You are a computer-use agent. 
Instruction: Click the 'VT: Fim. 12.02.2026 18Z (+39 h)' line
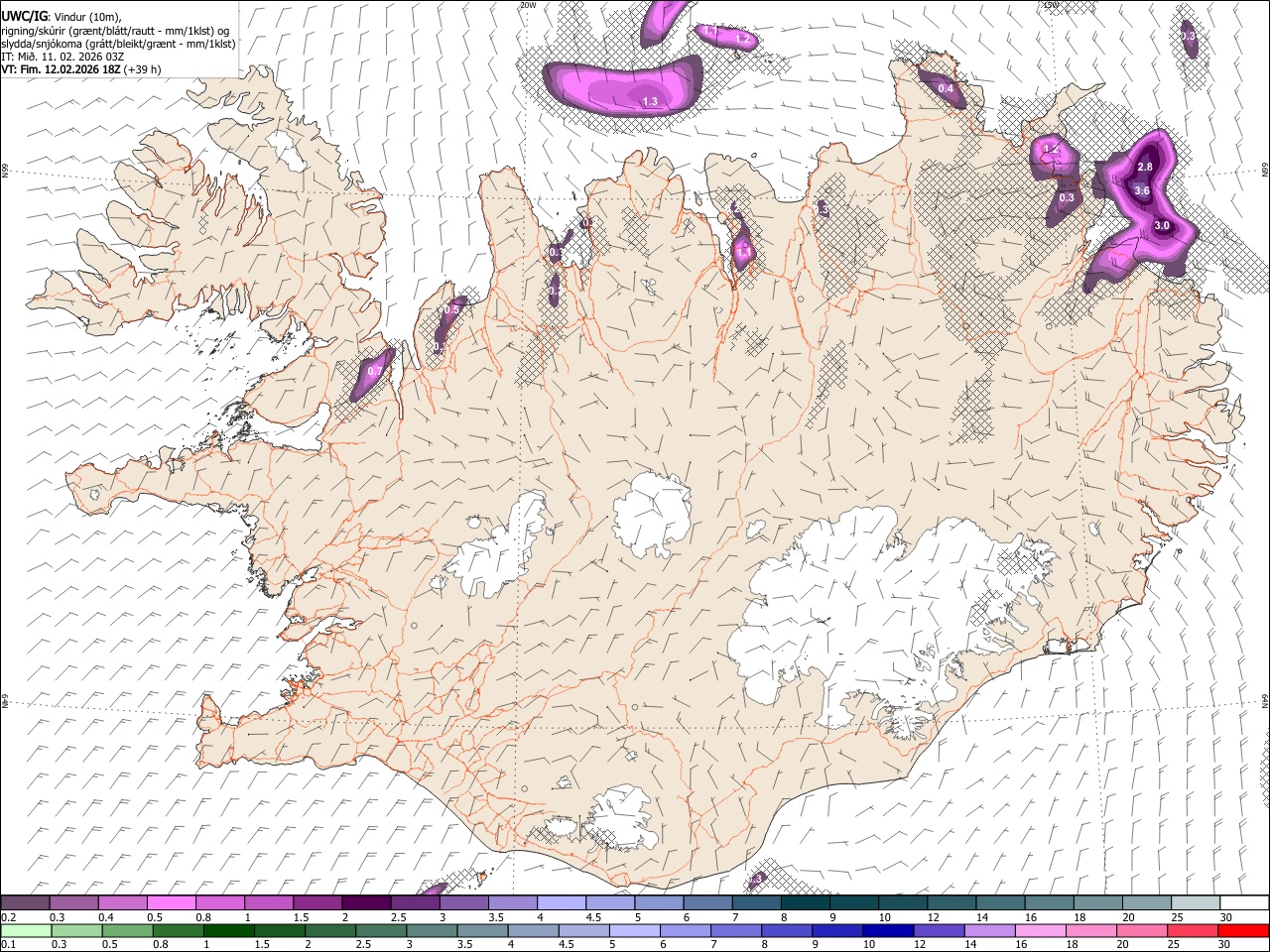[80, 69]
